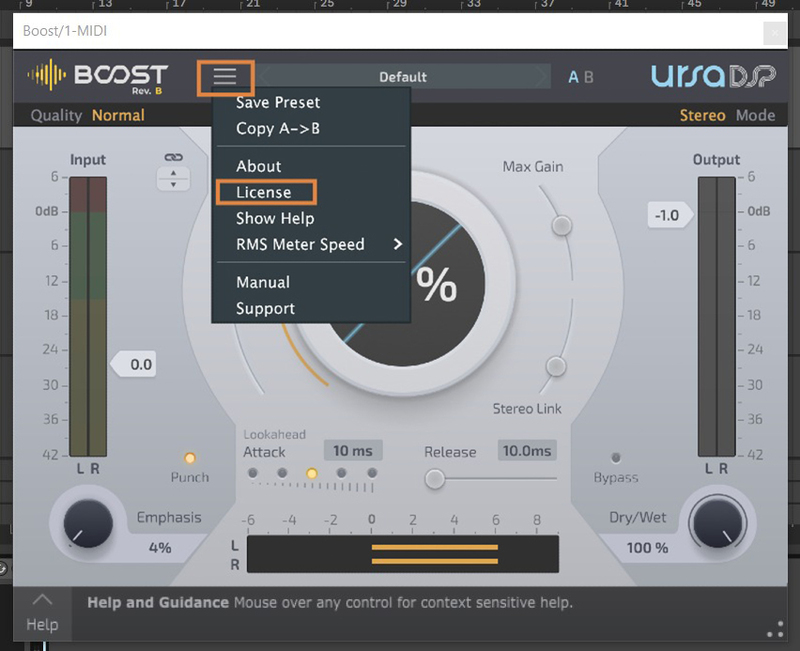
Task: Click the Normal quality setting
Action: 118,115
